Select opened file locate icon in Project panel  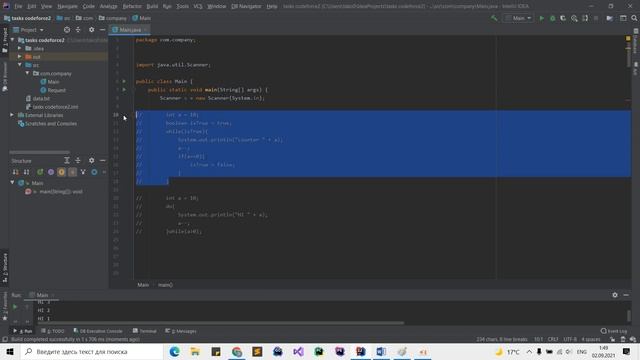tap(67, 30)
